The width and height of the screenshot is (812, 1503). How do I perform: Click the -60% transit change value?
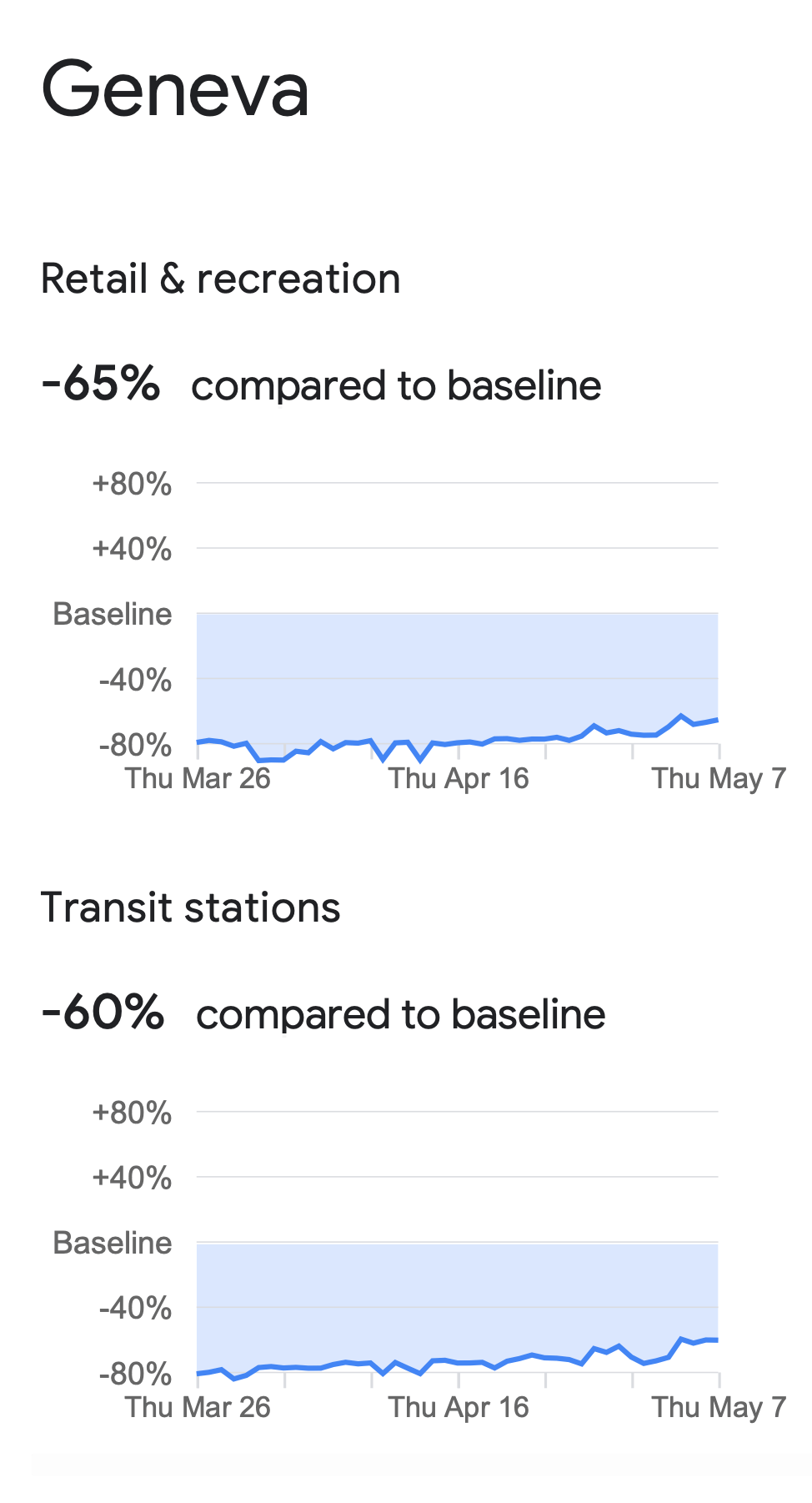coord(103,1013)
